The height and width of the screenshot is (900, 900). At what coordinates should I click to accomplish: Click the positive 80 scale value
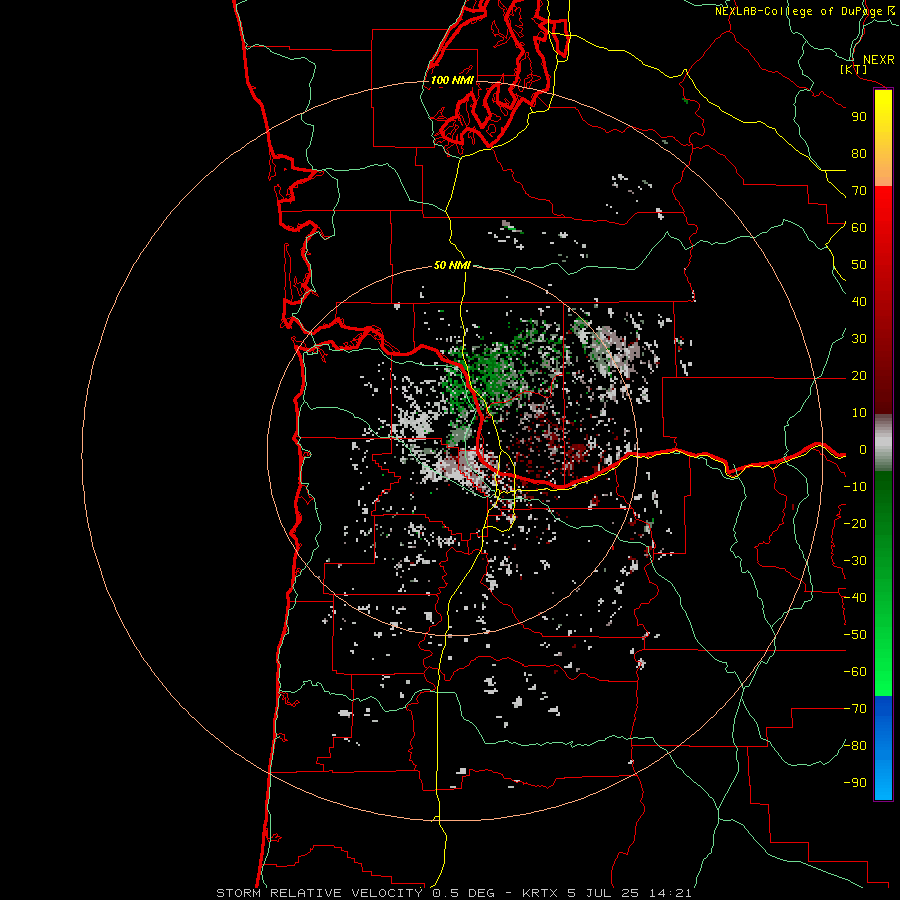[859, 154]
